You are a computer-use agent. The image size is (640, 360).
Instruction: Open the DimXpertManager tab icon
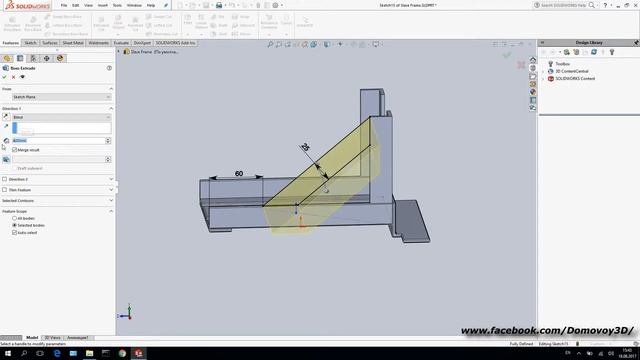click(x=47, y=58)
